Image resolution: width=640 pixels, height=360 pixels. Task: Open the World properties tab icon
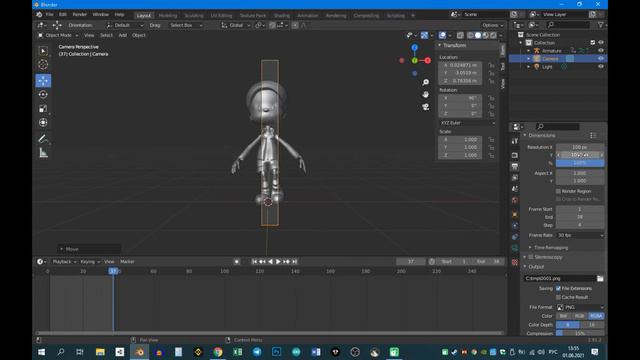click(x=515, y=200)
